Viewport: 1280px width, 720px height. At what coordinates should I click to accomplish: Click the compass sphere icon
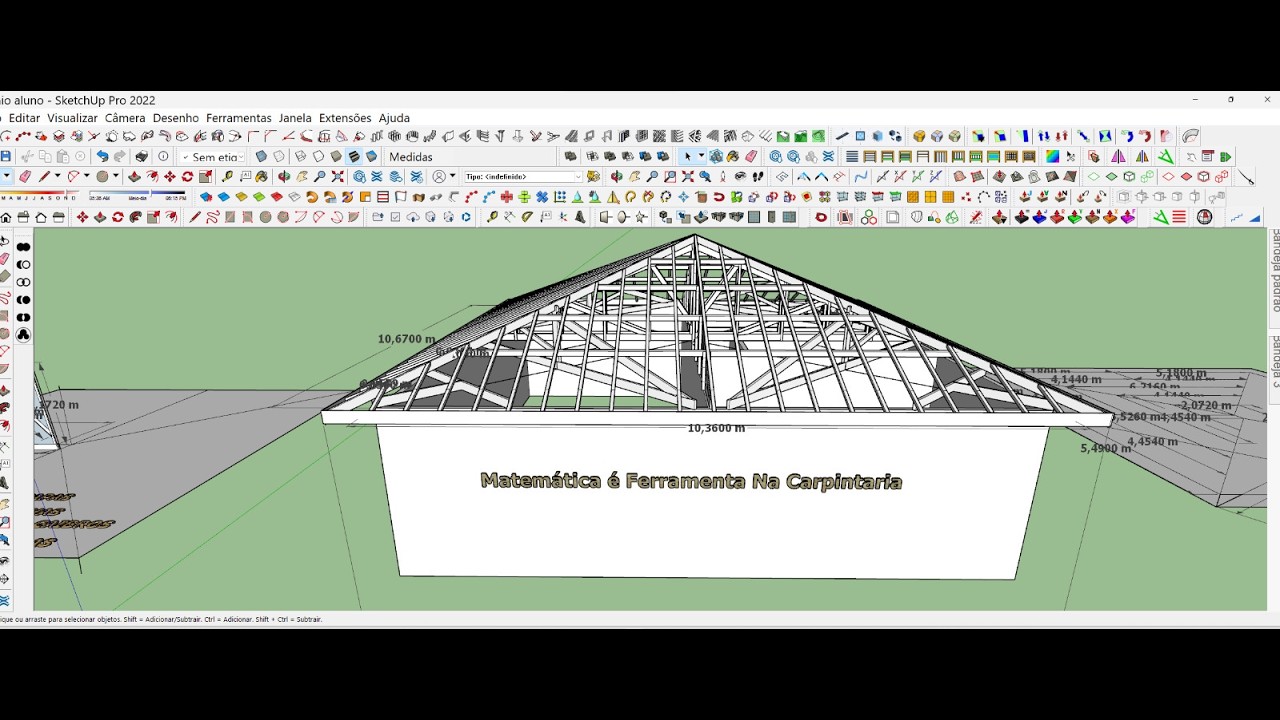coord(1205,217)
